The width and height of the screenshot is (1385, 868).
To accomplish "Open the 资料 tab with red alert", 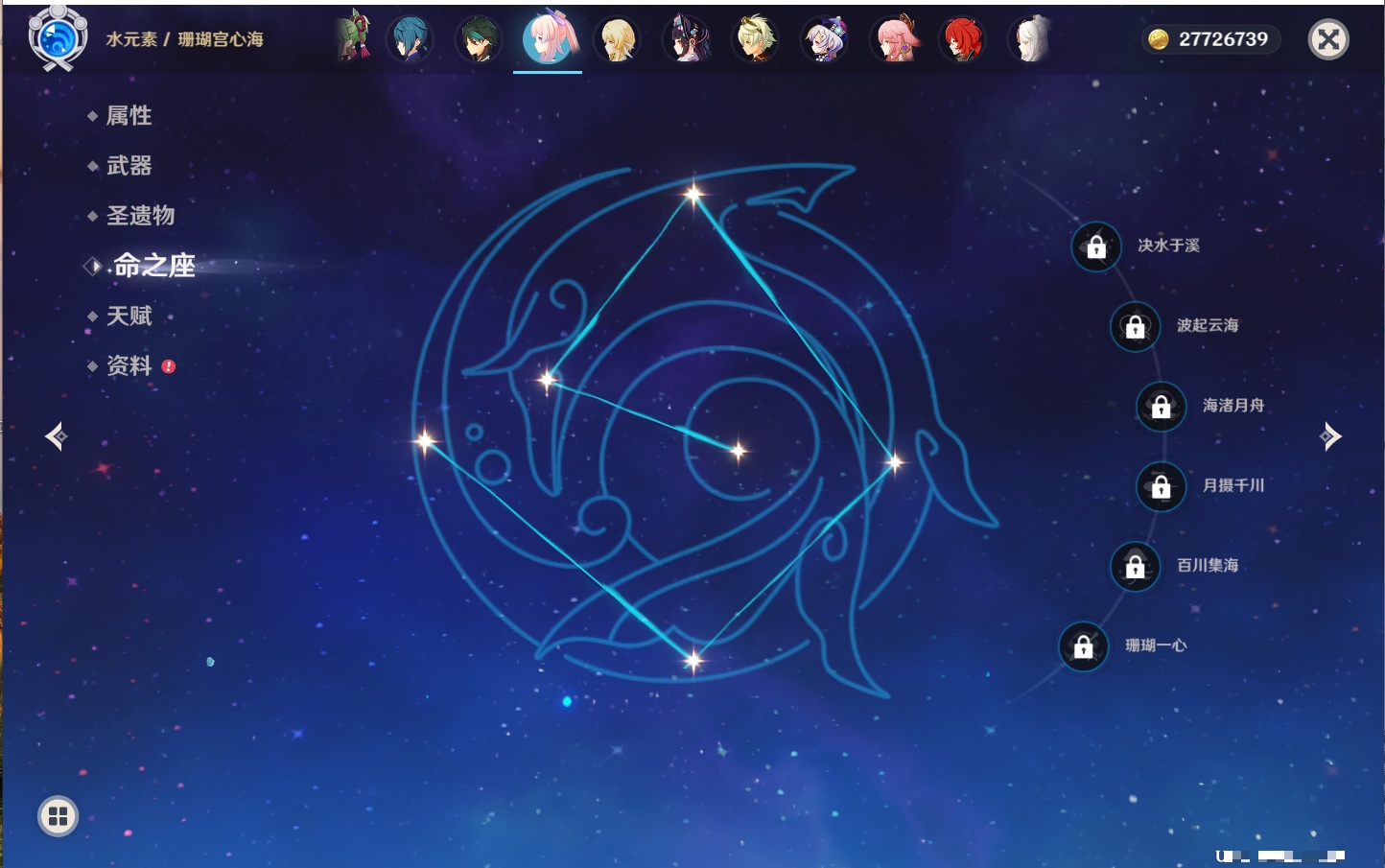I will pyautogui.click(x=129, y=365).
